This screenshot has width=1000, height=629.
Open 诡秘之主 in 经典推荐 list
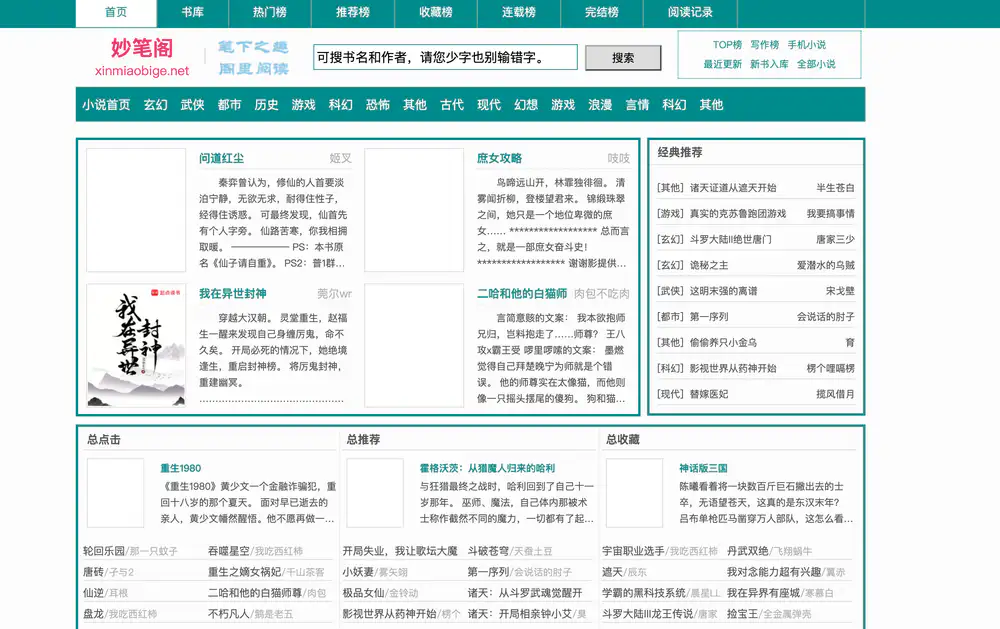point(709,265)
